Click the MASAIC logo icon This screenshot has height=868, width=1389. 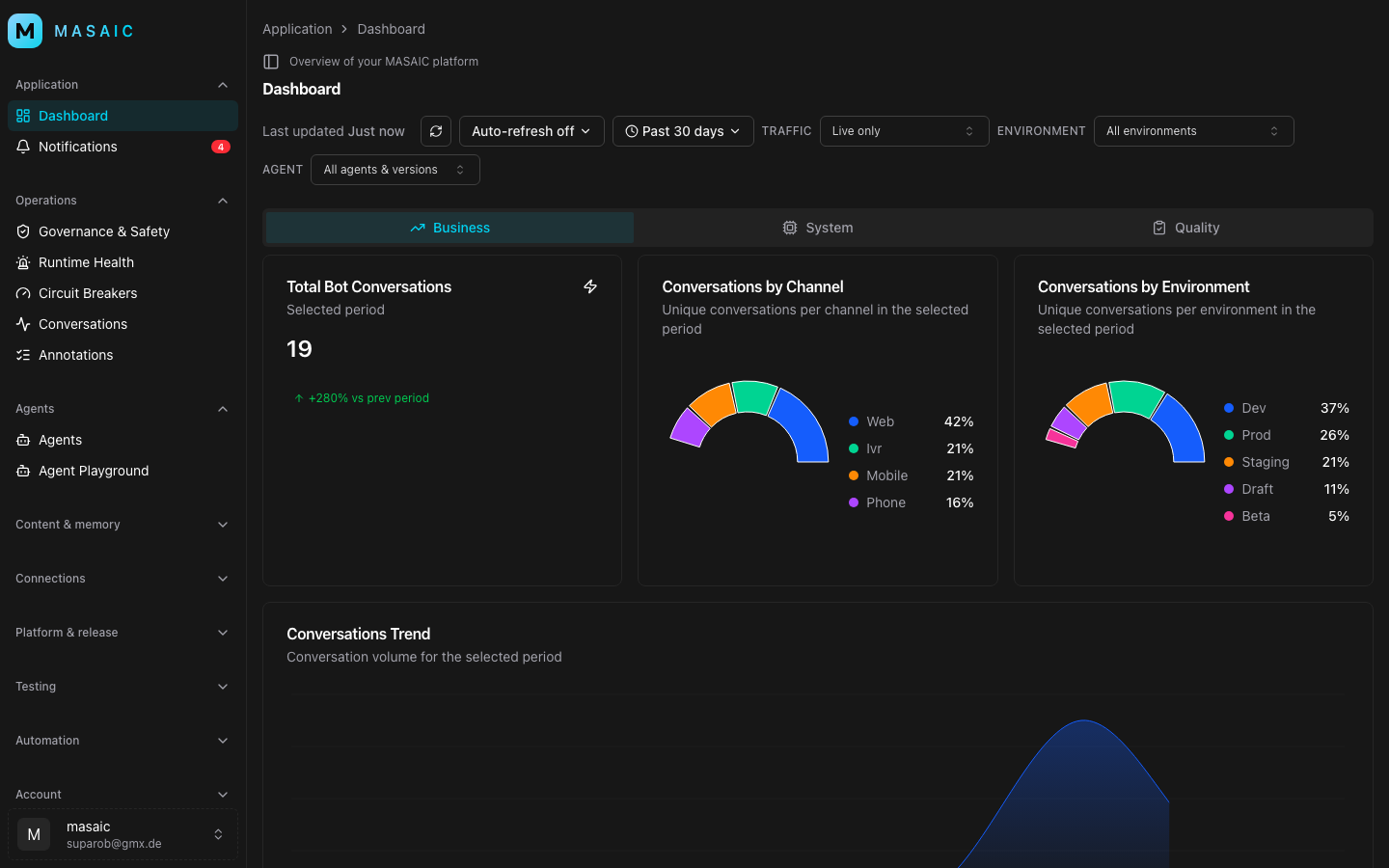point(25,31)
